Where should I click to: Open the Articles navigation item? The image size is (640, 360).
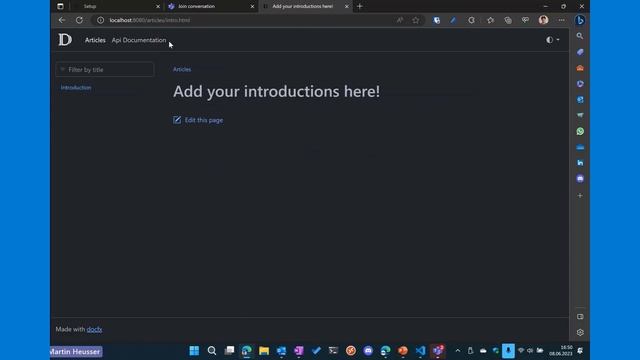pos(95,40)
